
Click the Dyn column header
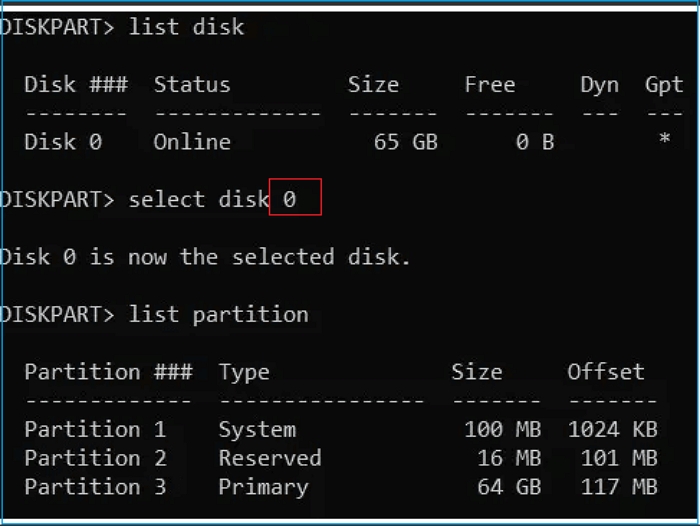coord(599,85)
